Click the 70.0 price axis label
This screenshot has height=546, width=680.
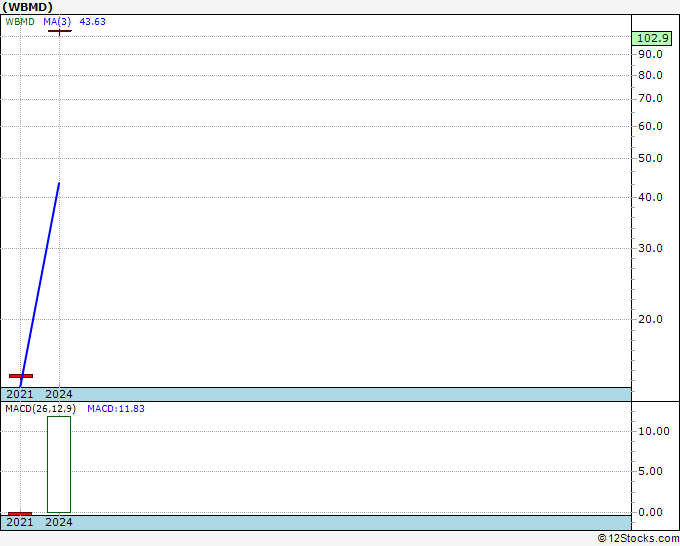pos(651,99)
